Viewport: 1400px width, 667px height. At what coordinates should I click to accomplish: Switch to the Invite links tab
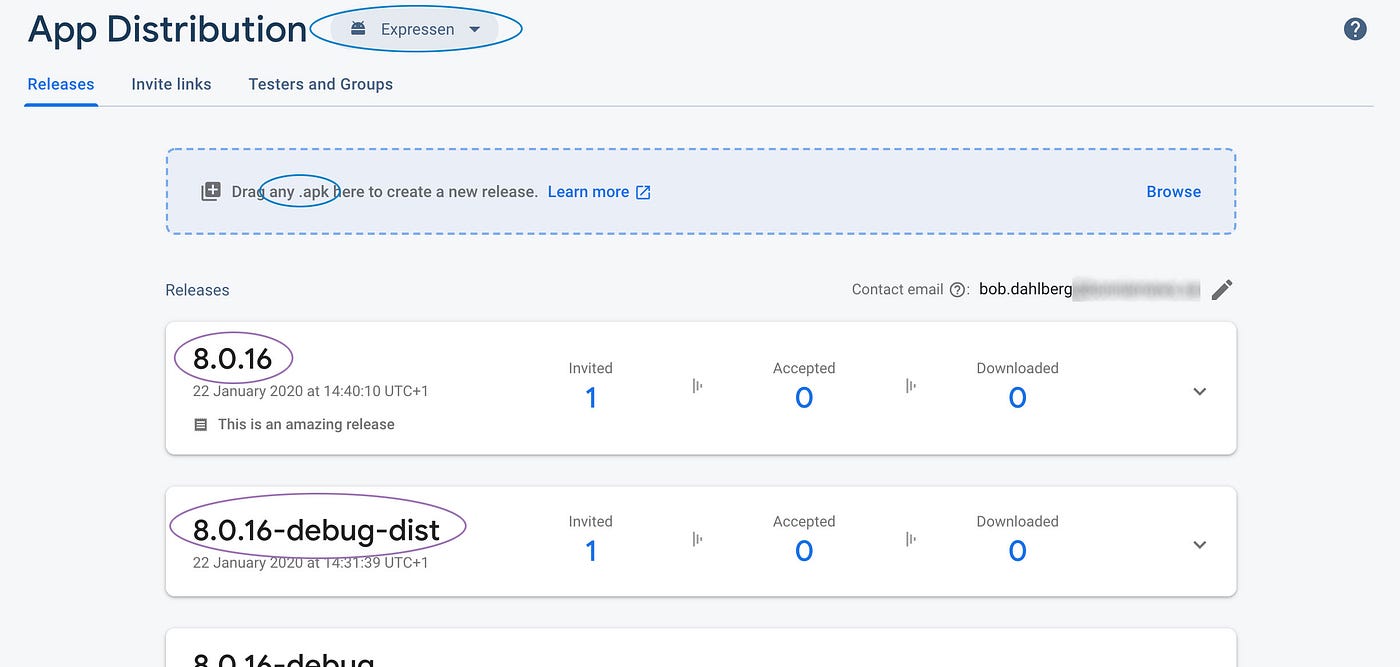coord(171,84)
